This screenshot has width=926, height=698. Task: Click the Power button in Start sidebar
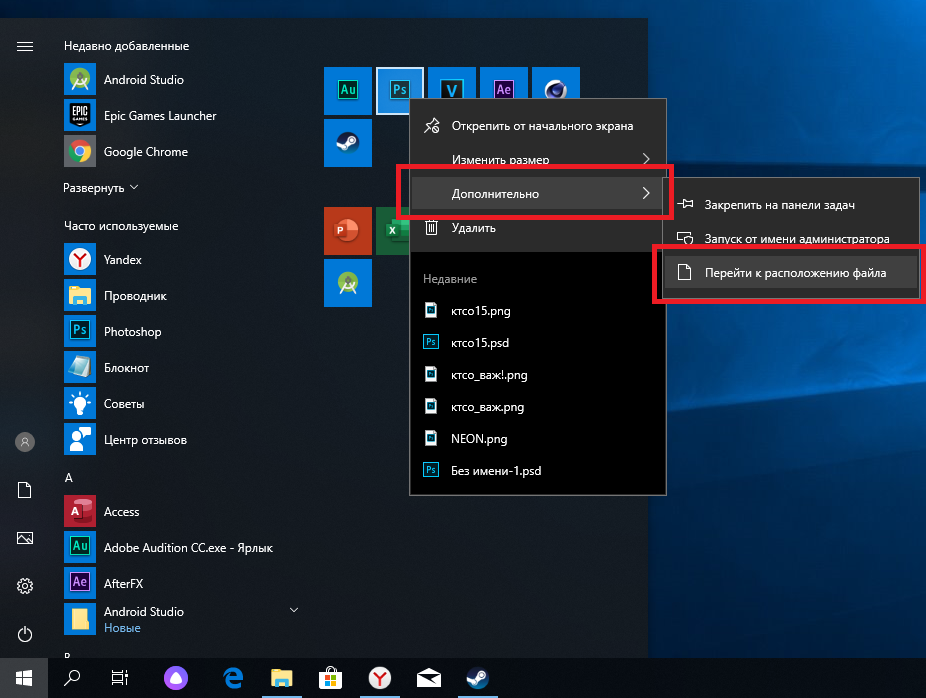25,634
